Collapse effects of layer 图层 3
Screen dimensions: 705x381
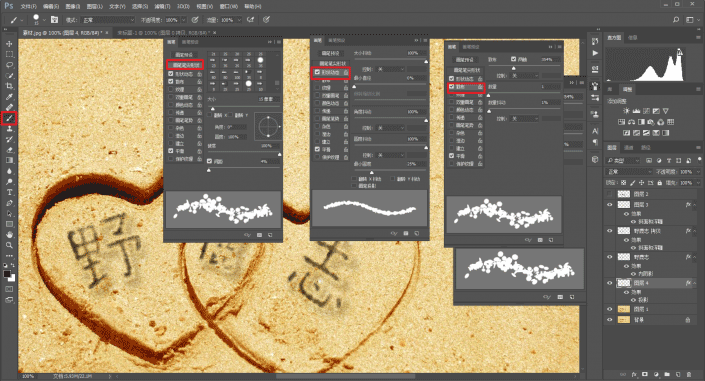(695, 205)
